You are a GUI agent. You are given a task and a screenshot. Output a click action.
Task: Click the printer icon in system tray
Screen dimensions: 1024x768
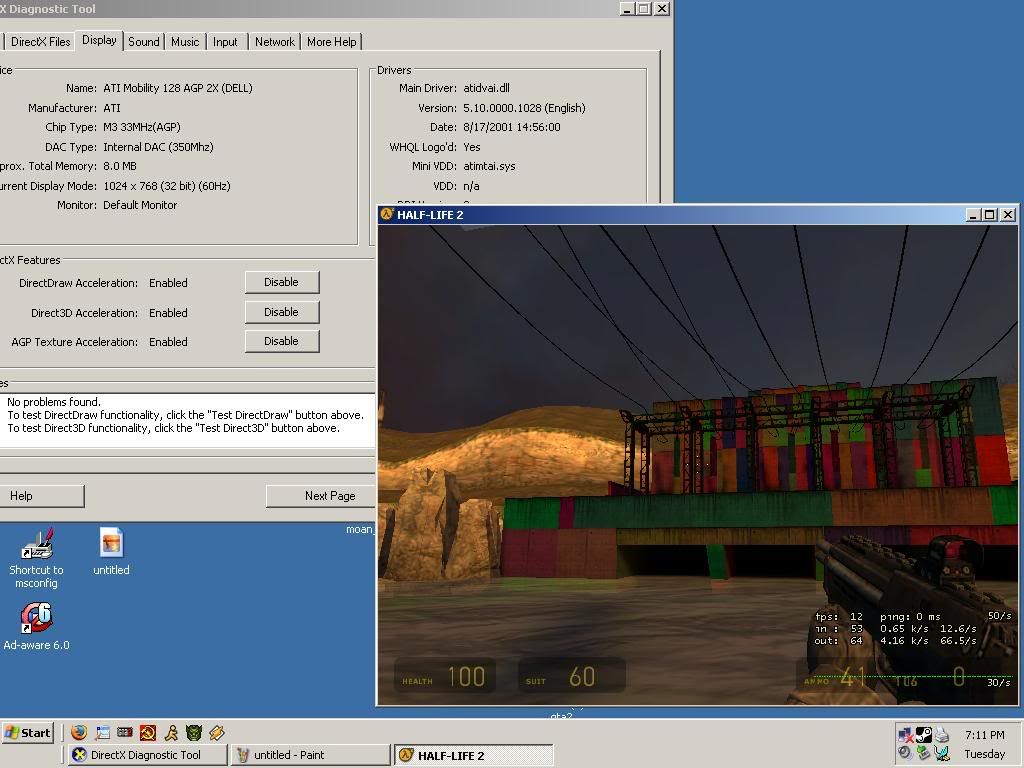tap(941, 735)
